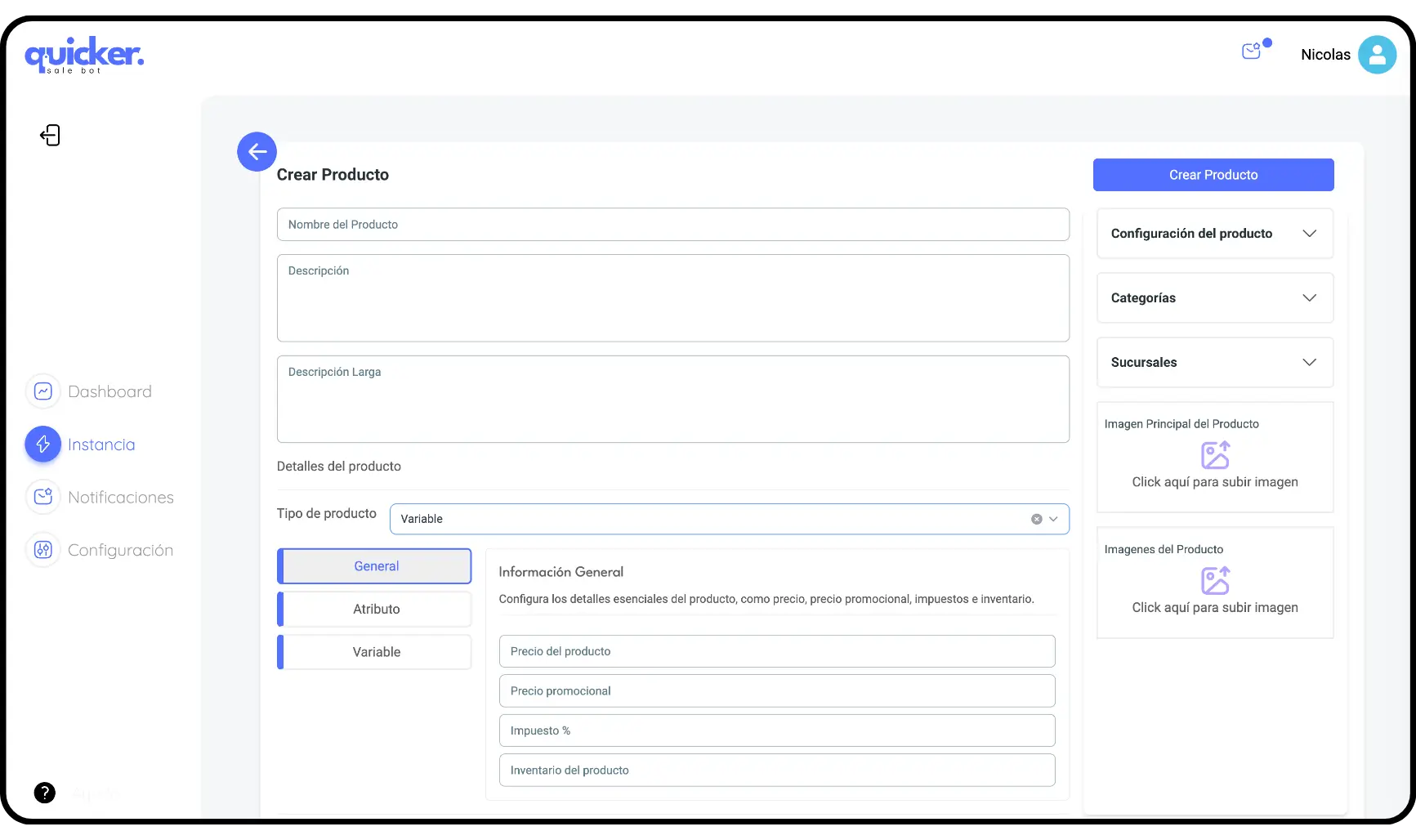The height and width of the screenshot is (840, 1416).
Task: Focus the Precio del producto field
Action: pyautogui.click(x=777, y=651)
